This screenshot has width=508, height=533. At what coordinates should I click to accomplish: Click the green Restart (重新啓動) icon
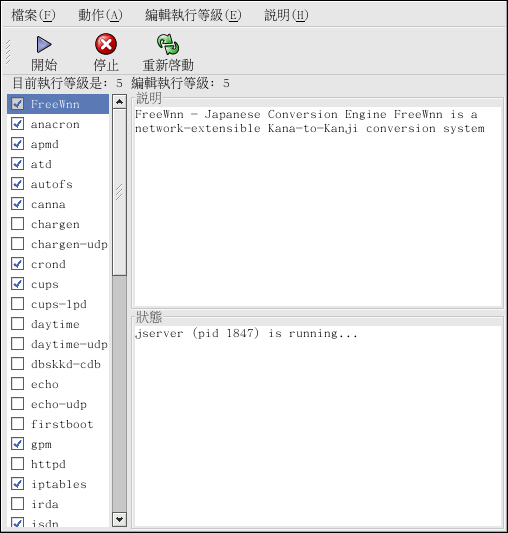pos(168,44)
